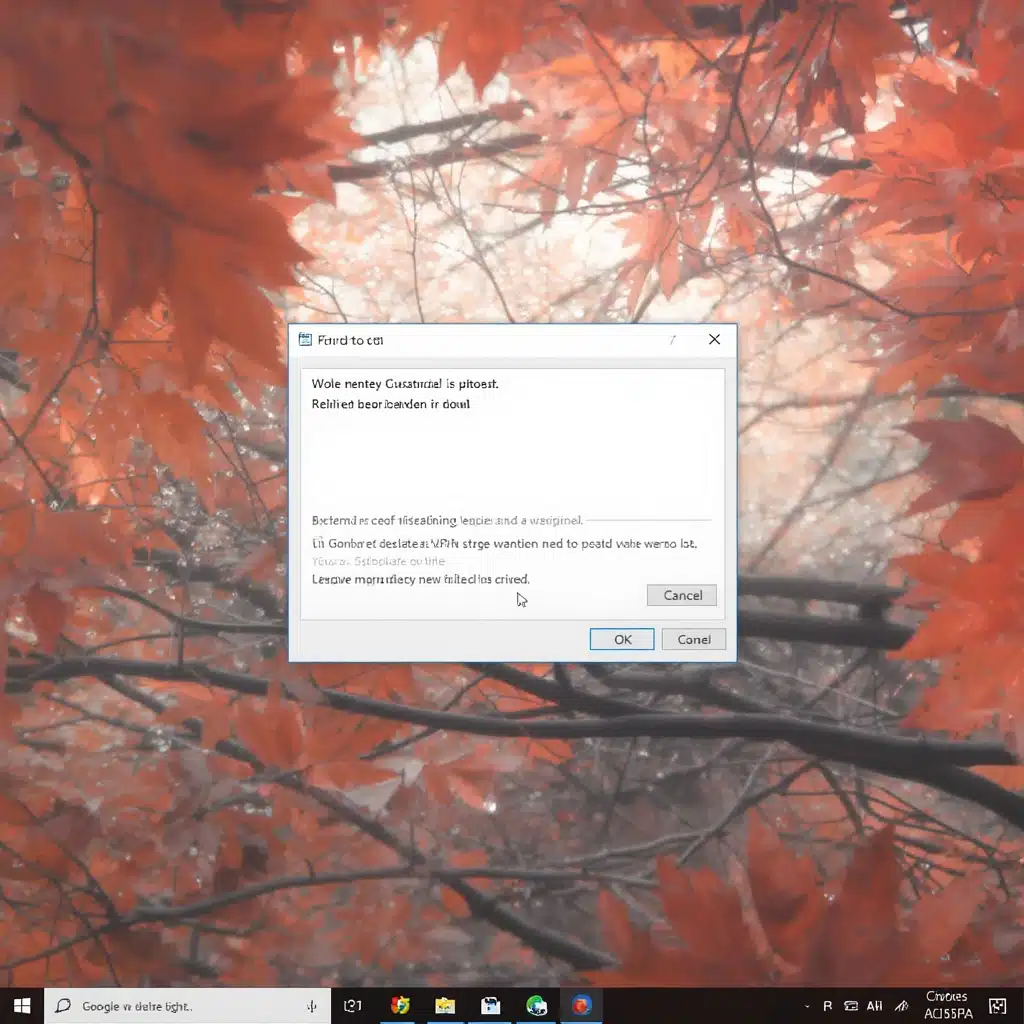
Task: Click the Cancel button in the dialog
Action: (x=681, y=595)
